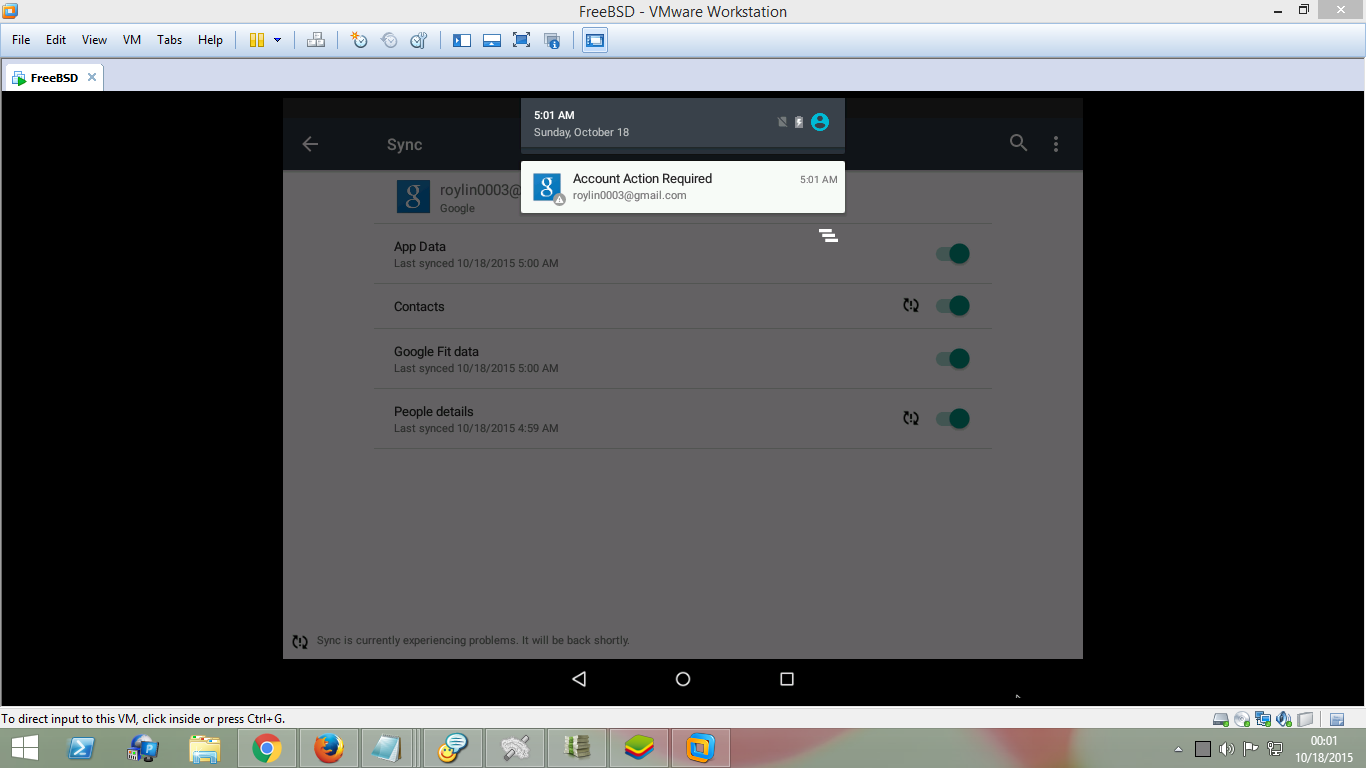
Task: Open the volume control in system tray
Action: click(1226, 749)
